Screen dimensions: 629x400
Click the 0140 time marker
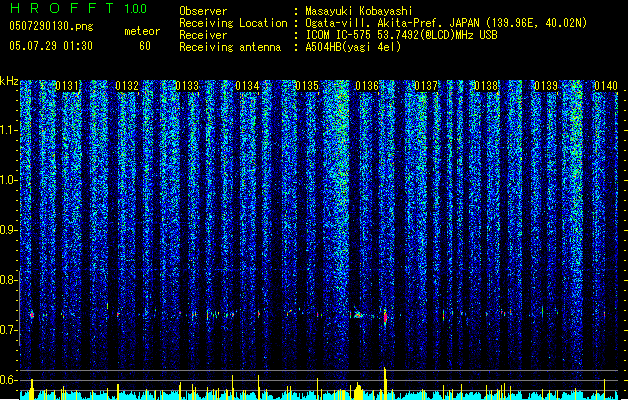606,86
